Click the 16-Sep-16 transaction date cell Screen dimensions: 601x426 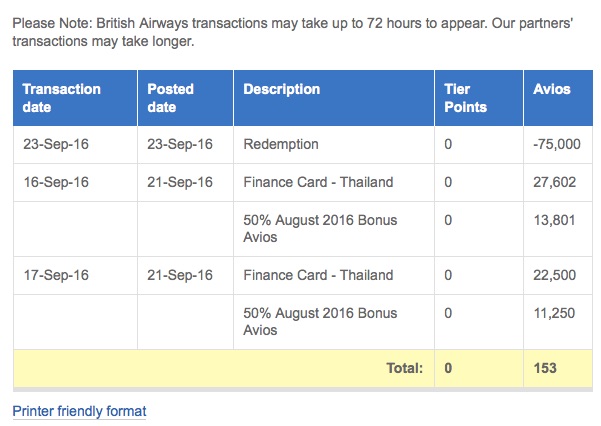pyautogui.click(x=56, y=182)
